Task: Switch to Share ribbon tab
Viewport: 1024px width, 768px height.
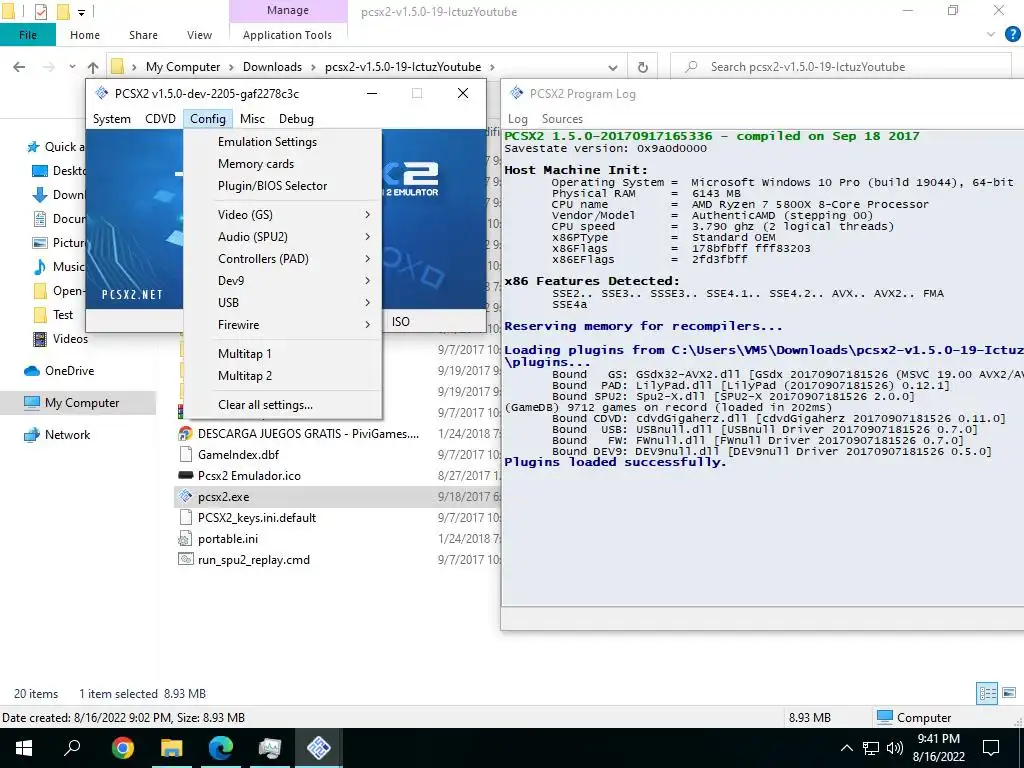Action: click(143, 35)
